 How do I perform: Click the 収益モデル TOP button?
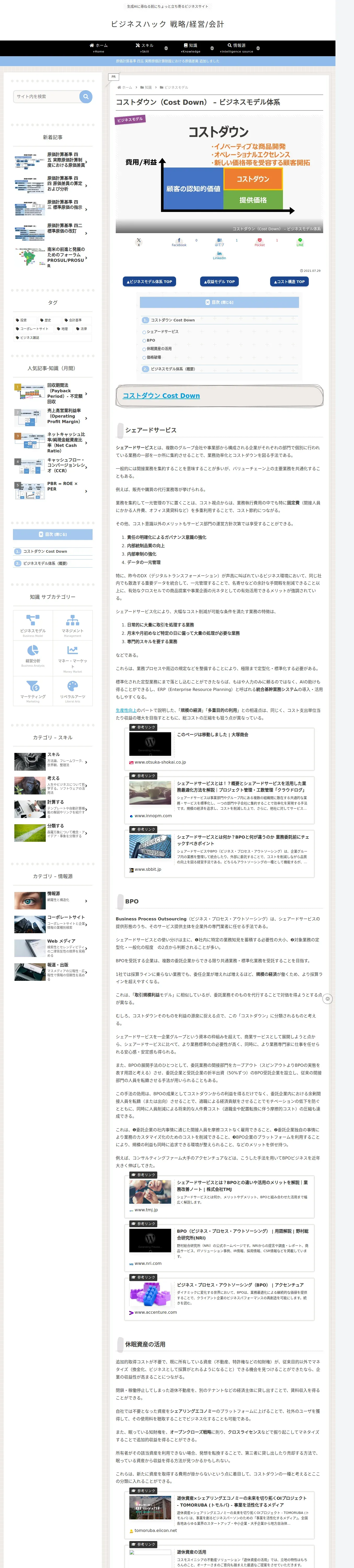[x=219, y=282]
